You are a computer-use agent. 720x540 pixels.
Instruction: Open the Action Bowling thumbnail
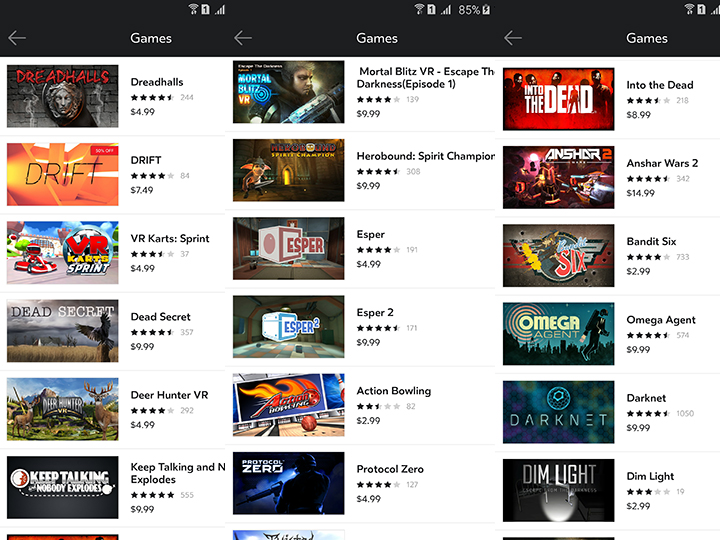(x=288, y=405)
